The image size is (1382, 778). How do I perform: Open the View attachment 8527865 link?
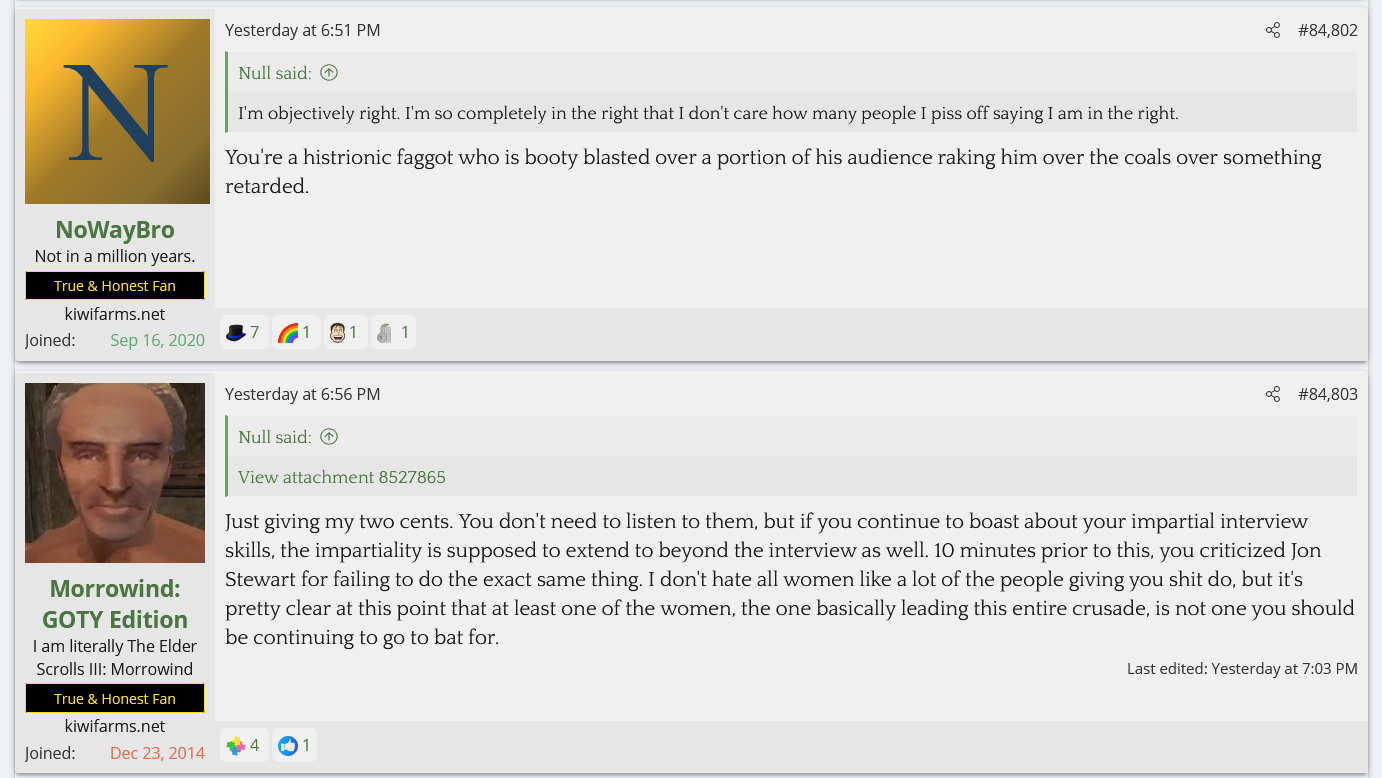pyautogui.click(x=342, y=477)
